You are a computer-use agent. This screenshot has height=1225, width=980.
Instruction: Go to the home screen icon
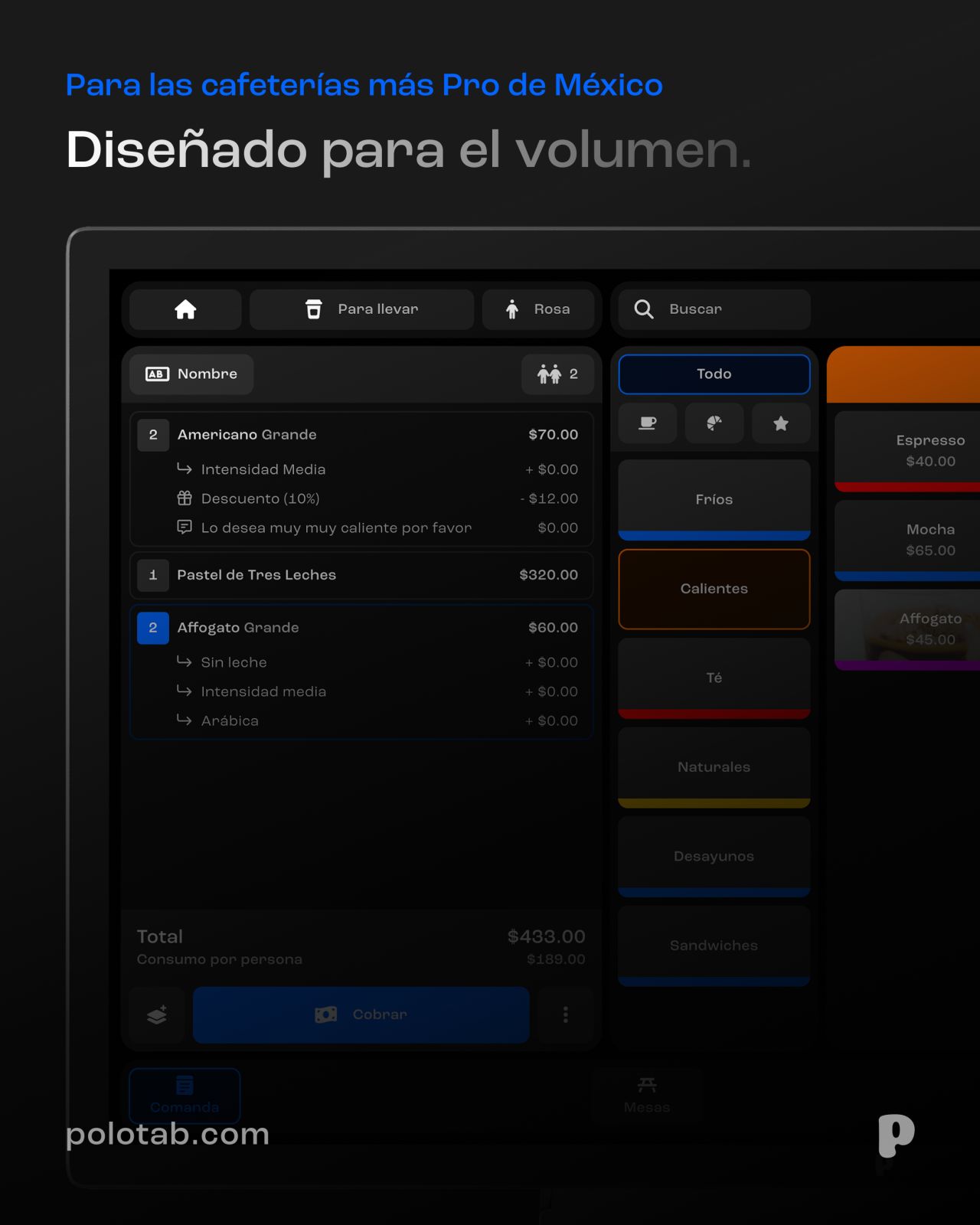coord(185,309)
